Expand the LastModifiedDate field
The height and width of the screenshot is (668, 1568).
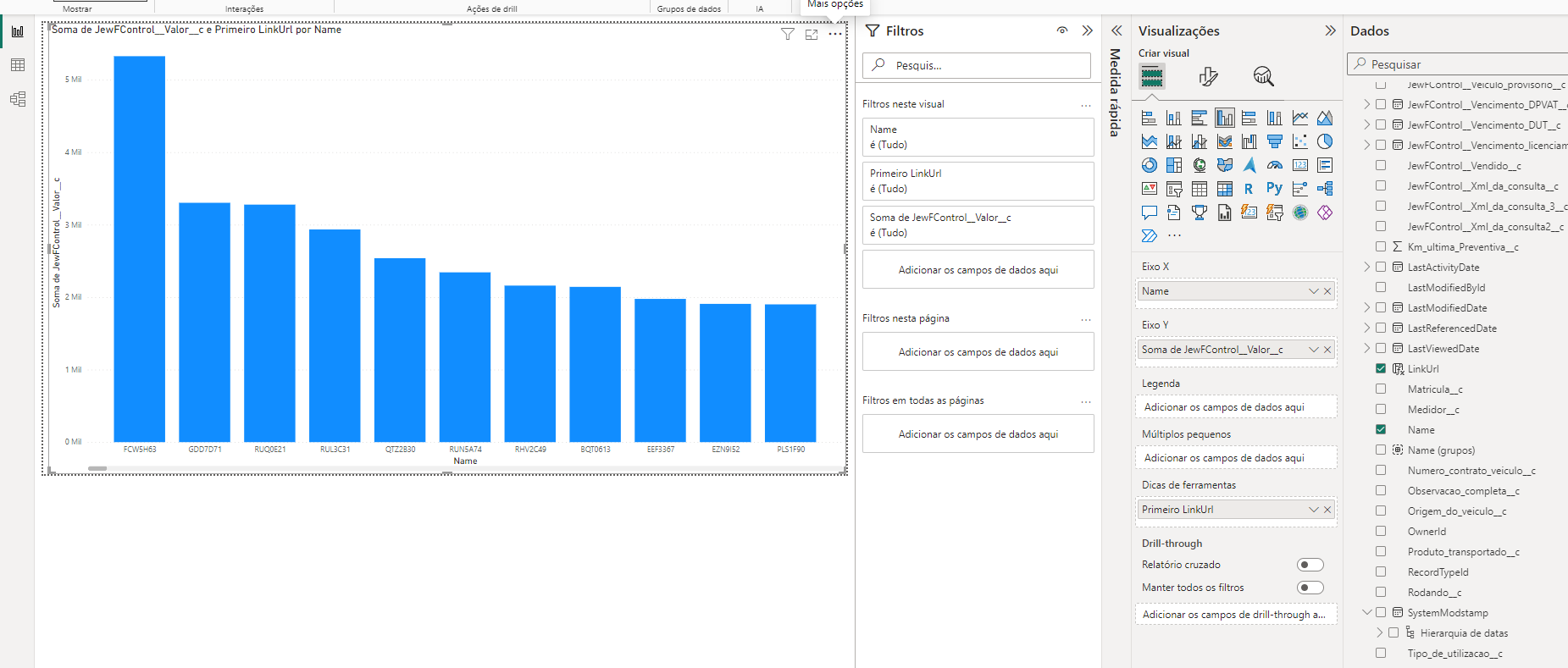(1366, 307)
